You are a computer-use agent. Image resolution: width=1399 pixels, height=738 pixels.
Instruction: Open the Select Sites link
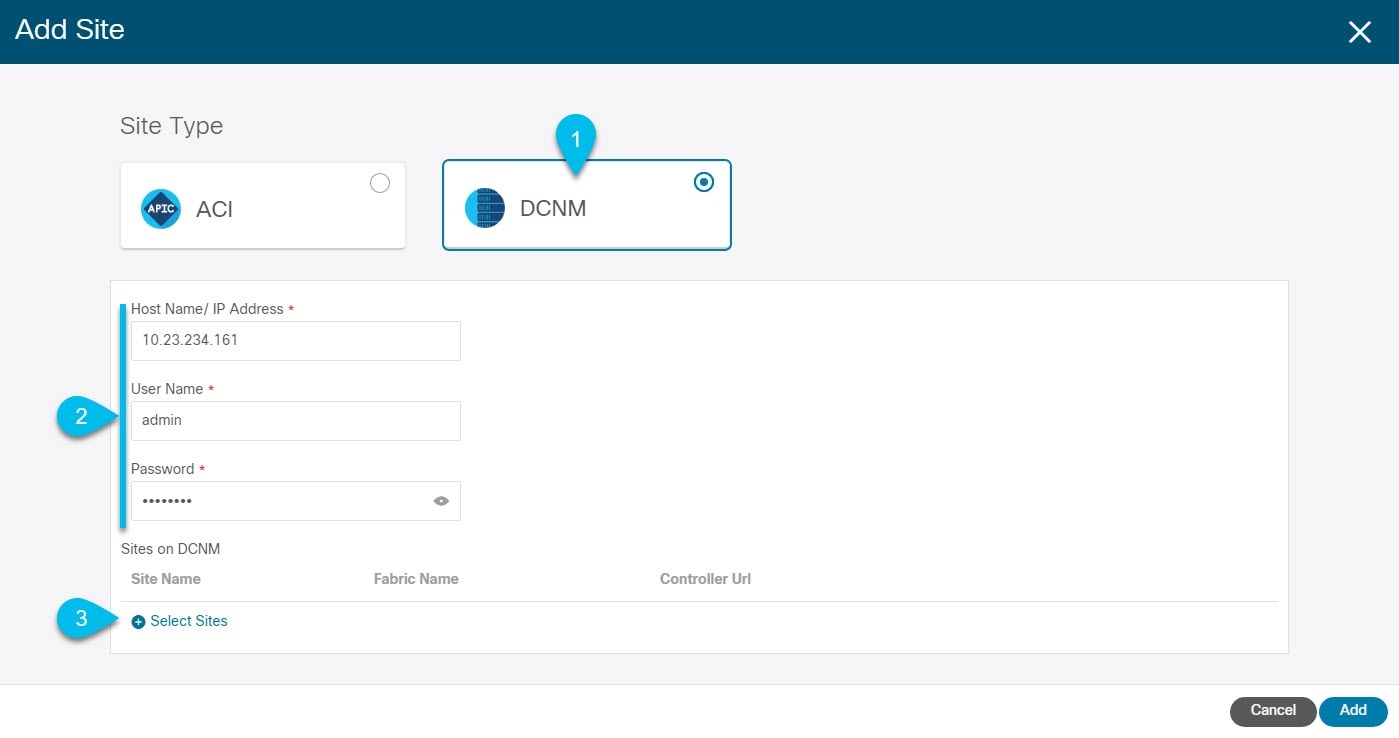pyautogui.click(x=189, y=621)
